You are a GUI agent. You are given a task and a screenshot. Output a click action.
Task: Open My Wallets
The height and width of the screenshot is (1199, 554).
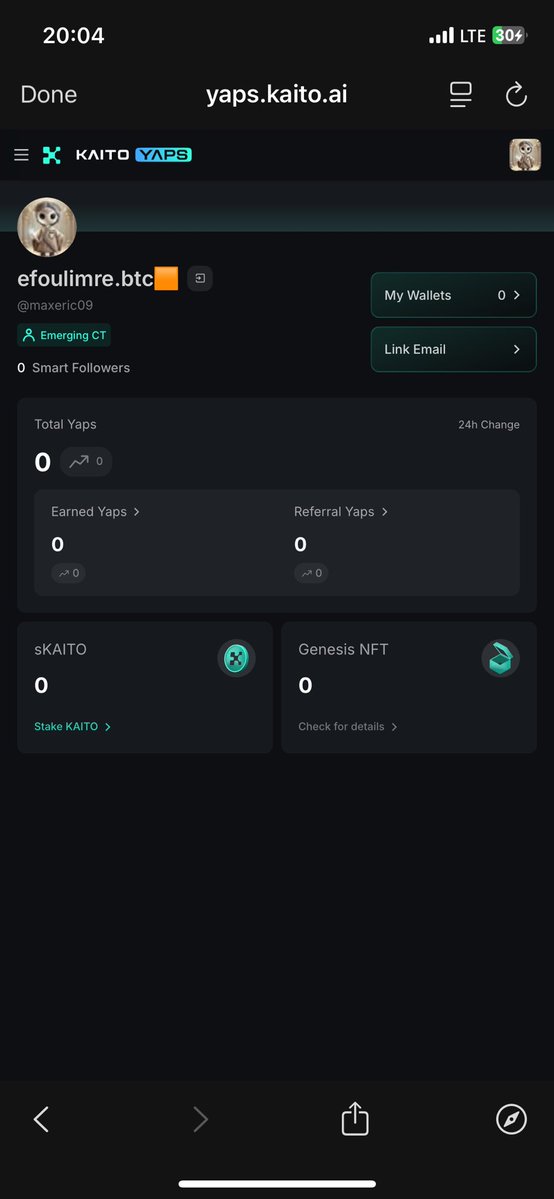454,295
